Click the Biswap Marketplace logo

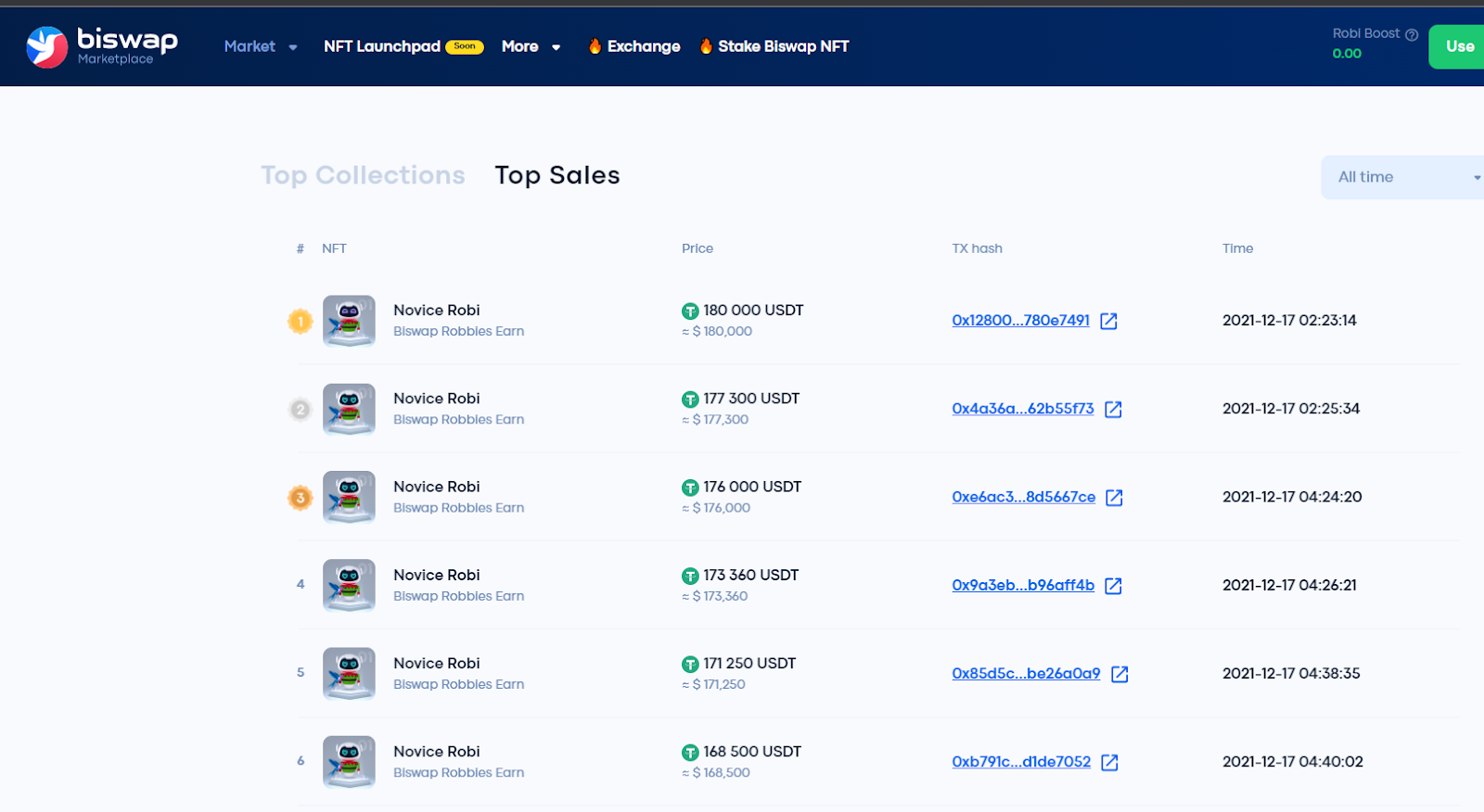point(101,46)
